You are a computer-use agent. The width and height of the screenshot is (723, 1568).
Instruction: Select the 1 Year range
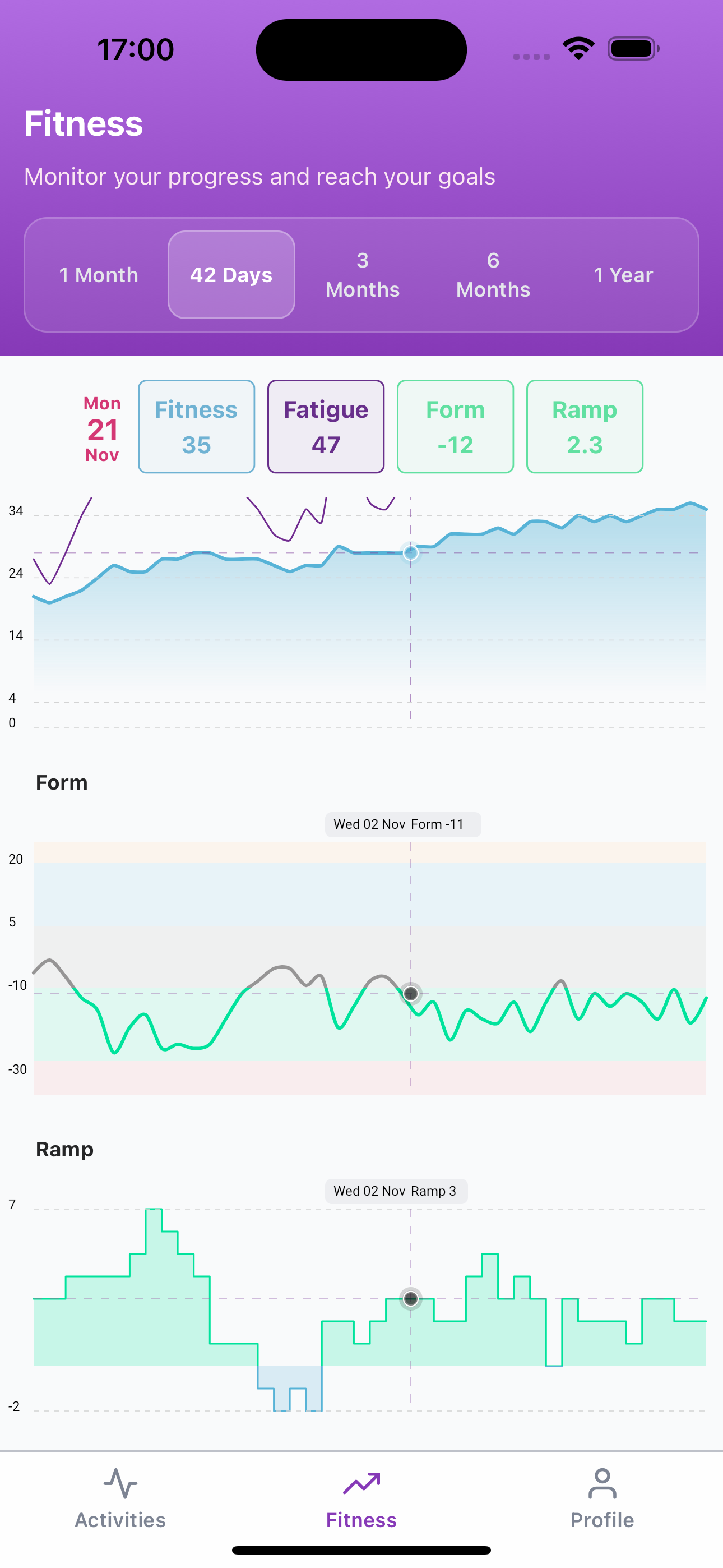[x=623, y=275]
